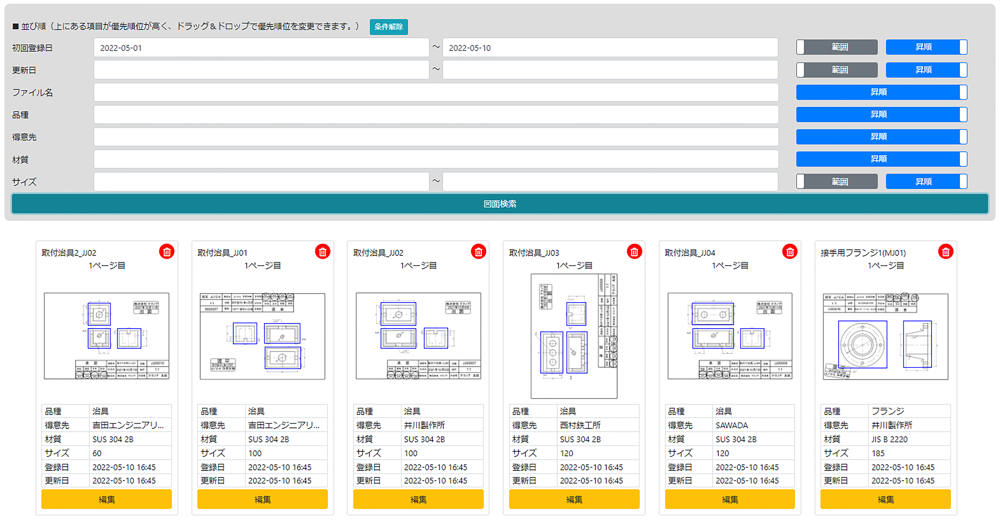1000x520 pixels.
Task: Click the 取付治具_JJ01 card title
Action: pyautogui.click(x=223, y=253)
